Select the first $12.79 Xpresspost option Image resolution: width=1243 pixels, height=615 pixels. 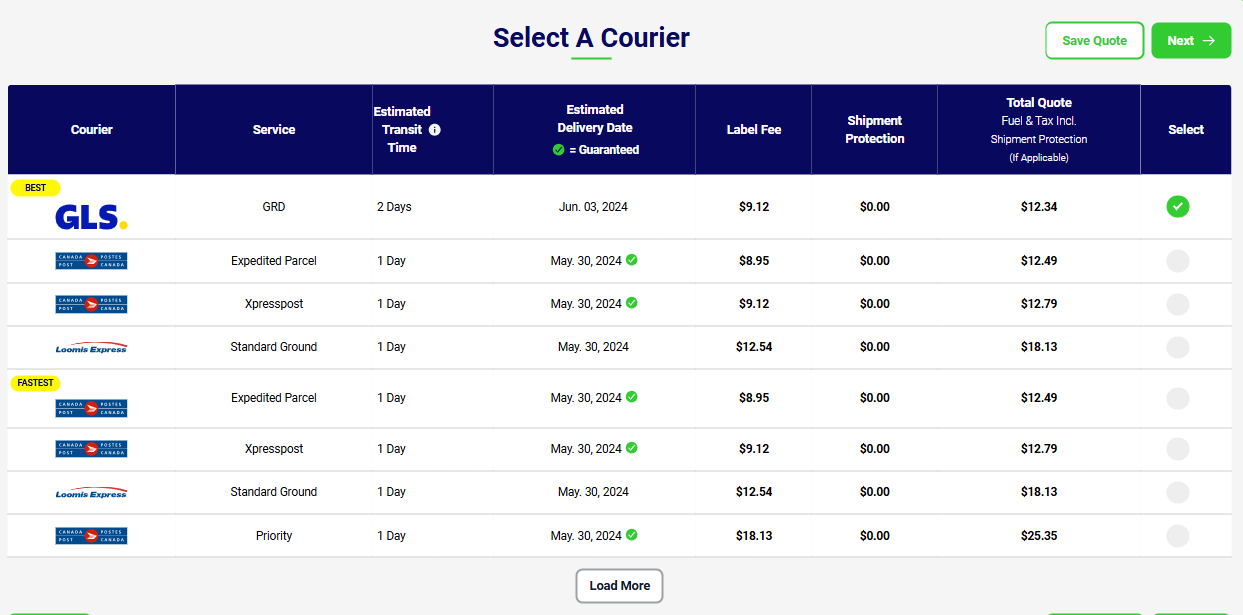tap(1178, 304)
